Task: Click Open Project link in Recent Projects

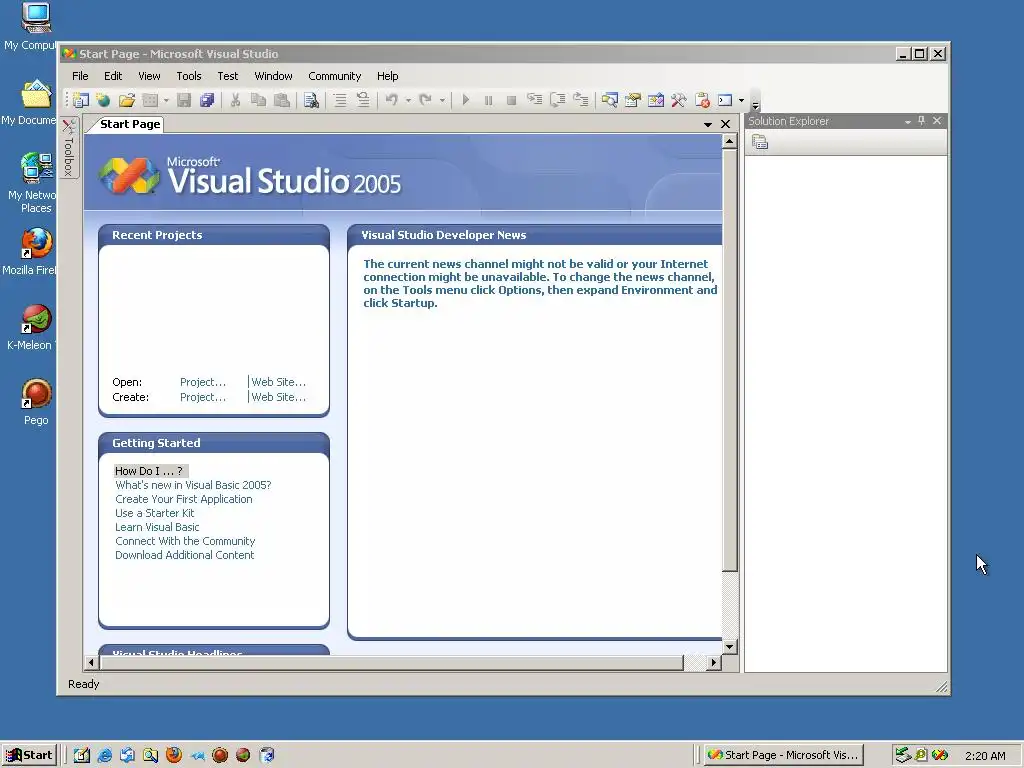Action: (x=203, y=382)
